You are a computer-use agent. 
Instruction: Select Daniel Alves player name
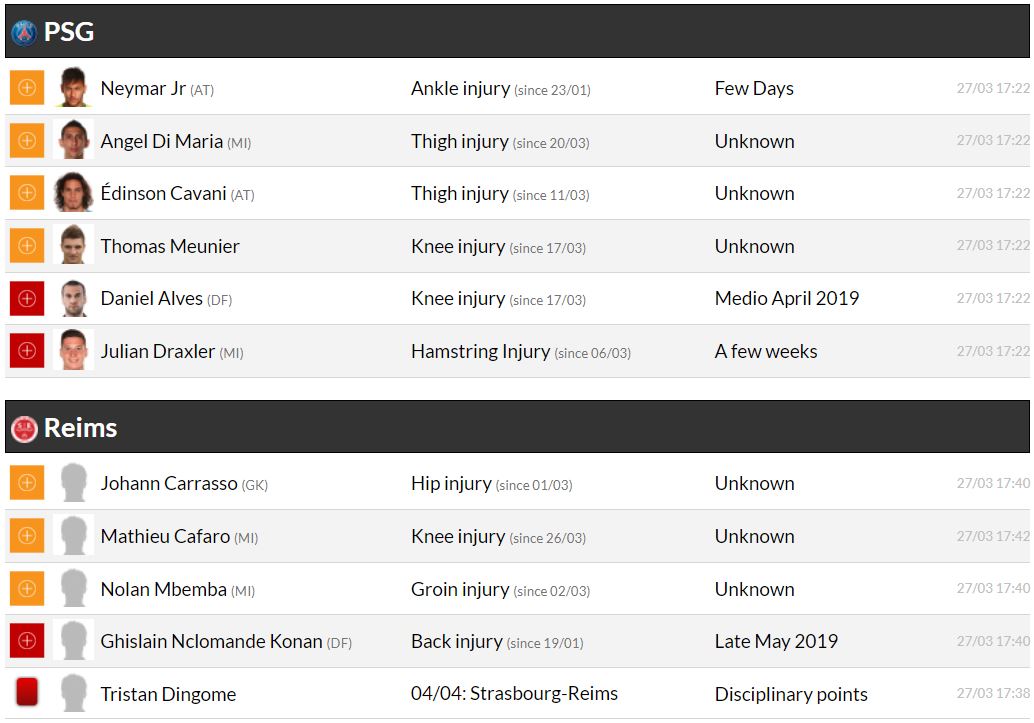coord(152,298)
